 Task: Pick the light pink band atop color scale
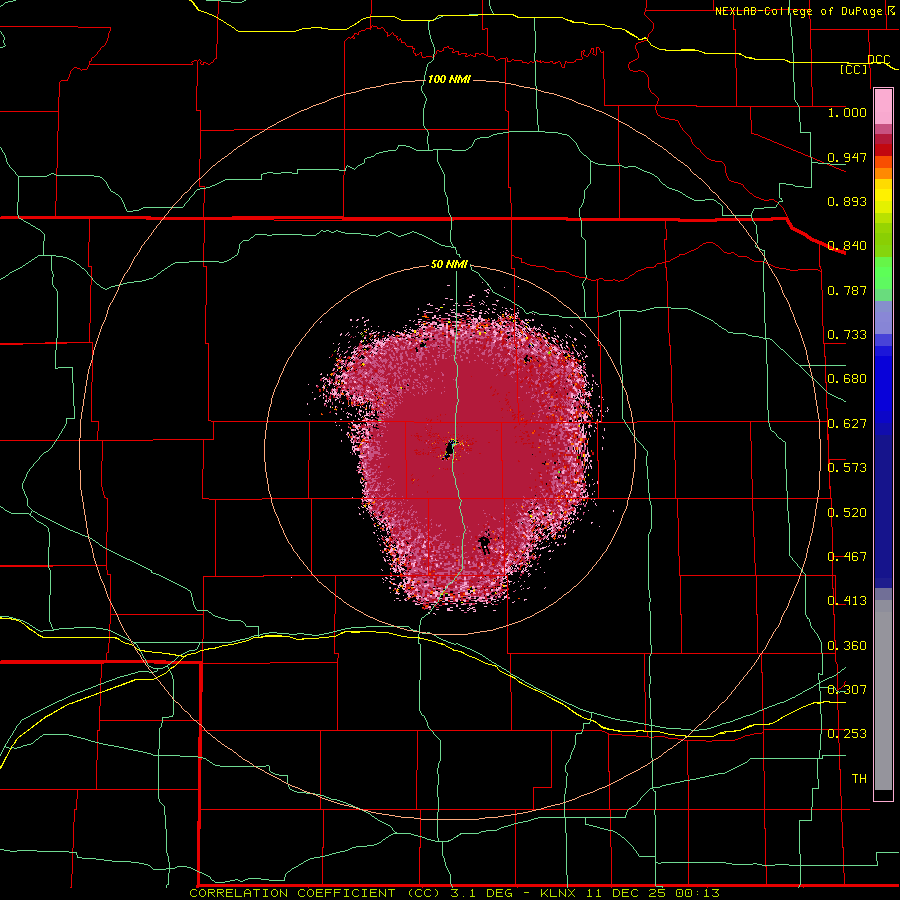click(883, 107)
